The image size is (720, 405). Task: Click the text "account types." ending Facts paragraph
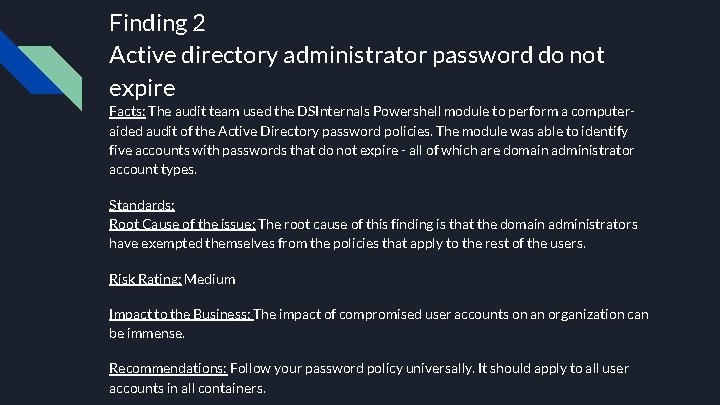153,169
